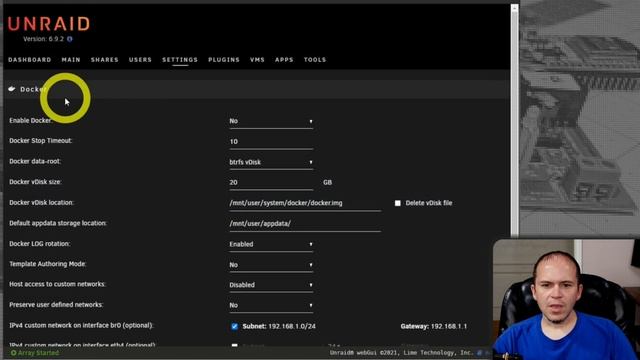Open the Dashboard tab
Viewport: 640px width, 360px height.
[30, 60]
